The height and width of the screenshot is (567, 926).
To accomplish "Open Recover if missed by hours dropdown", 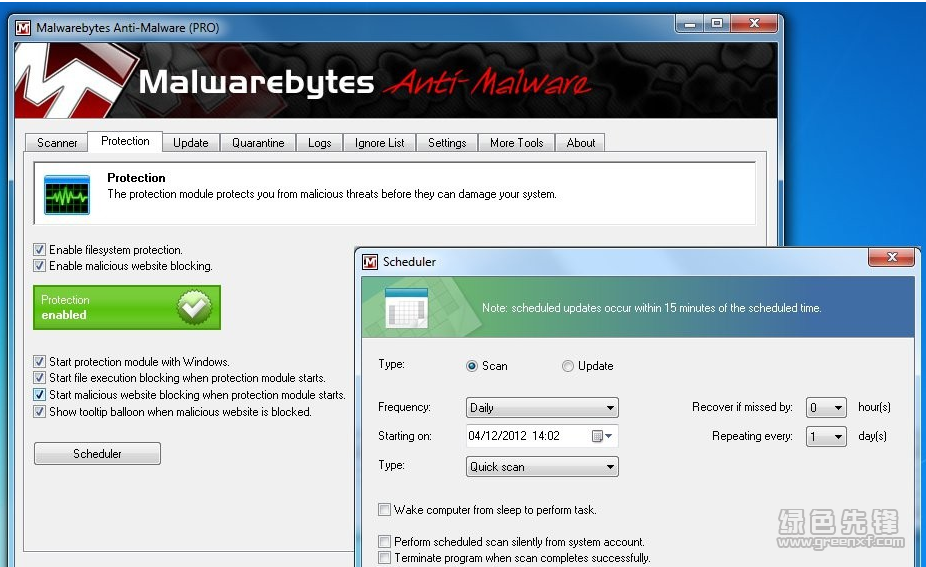I will click(x=826, y=408).
